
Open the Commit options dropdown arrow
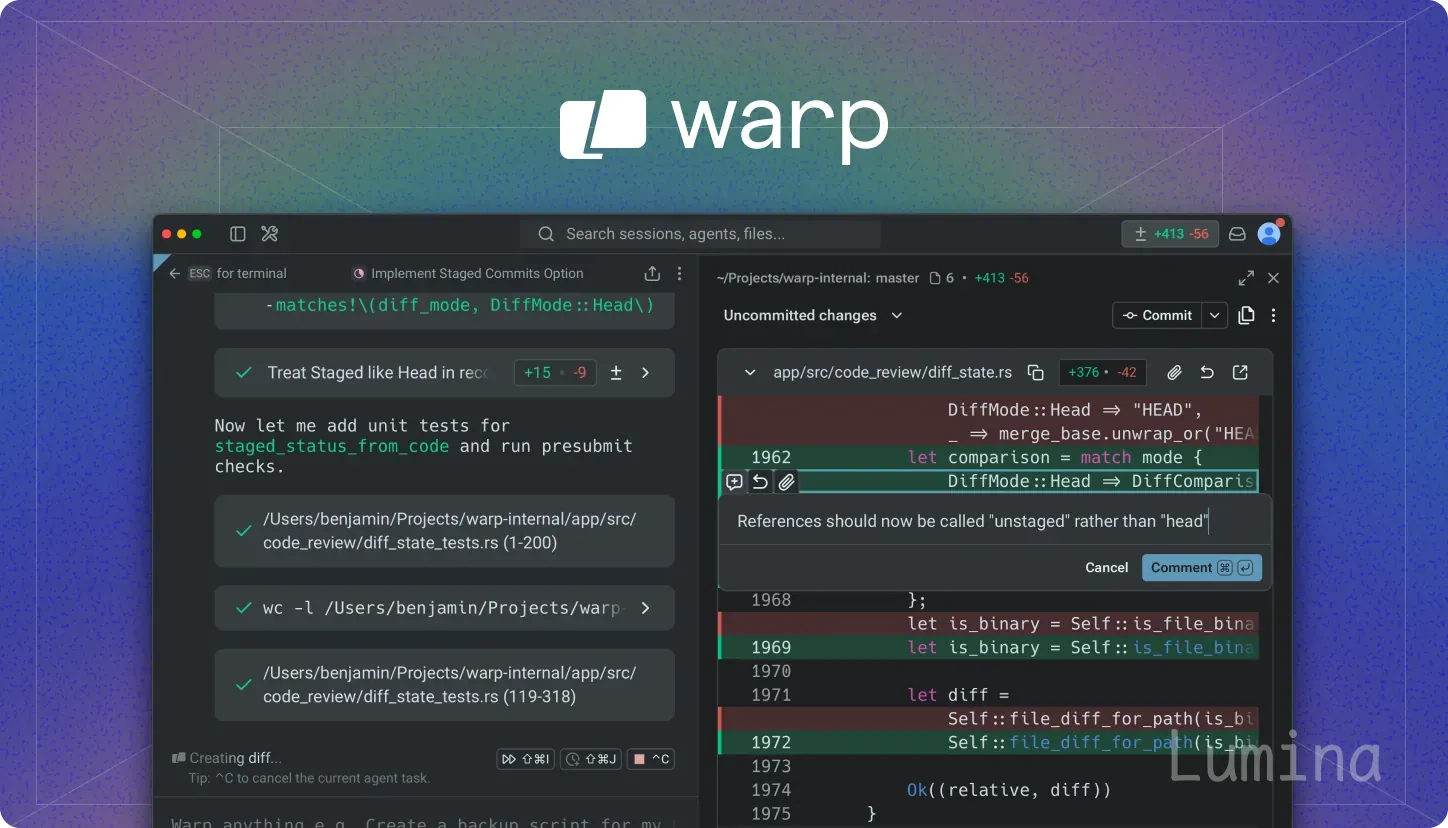(1214, 315)
